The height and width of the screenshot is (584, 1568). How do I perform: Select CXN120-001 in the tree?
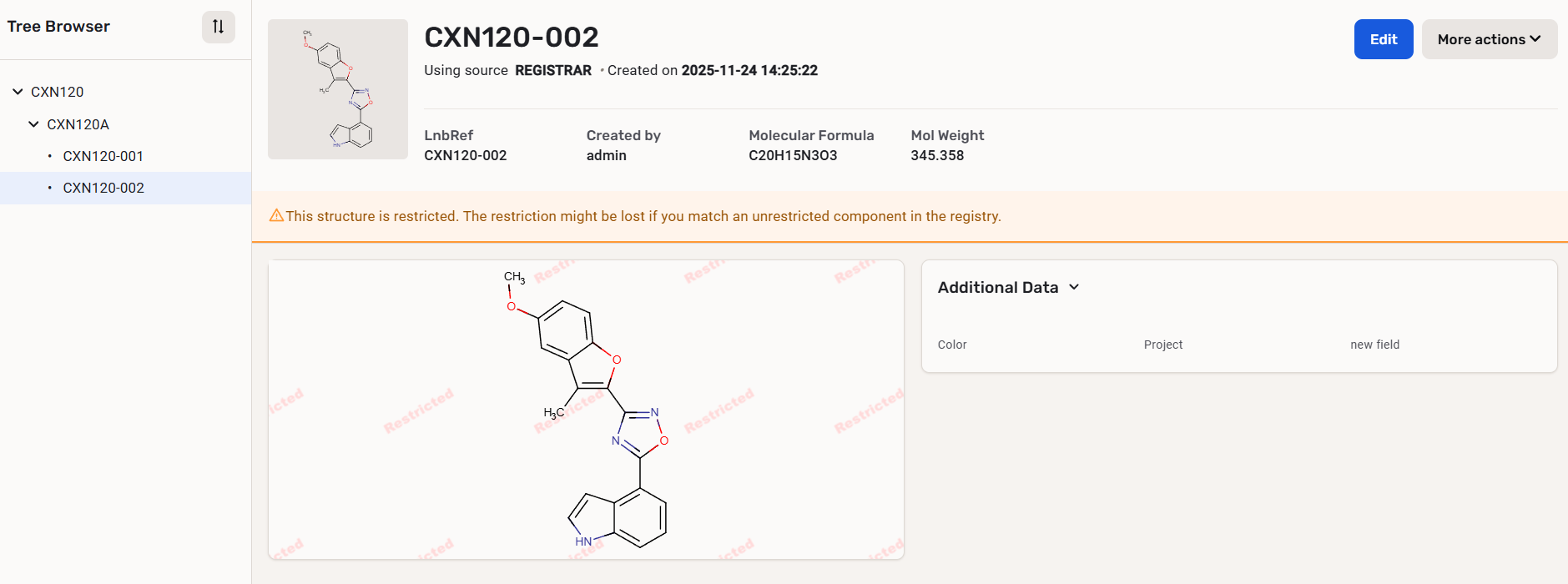pyautogui.click(x=103, y=156)
